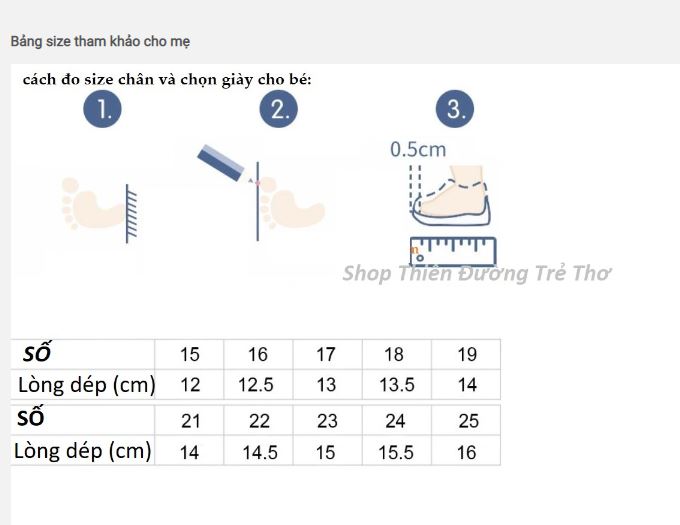Click the step 1 number circle
The height and width of the screenshot is (525, 680).
click(x=102, y=110)
